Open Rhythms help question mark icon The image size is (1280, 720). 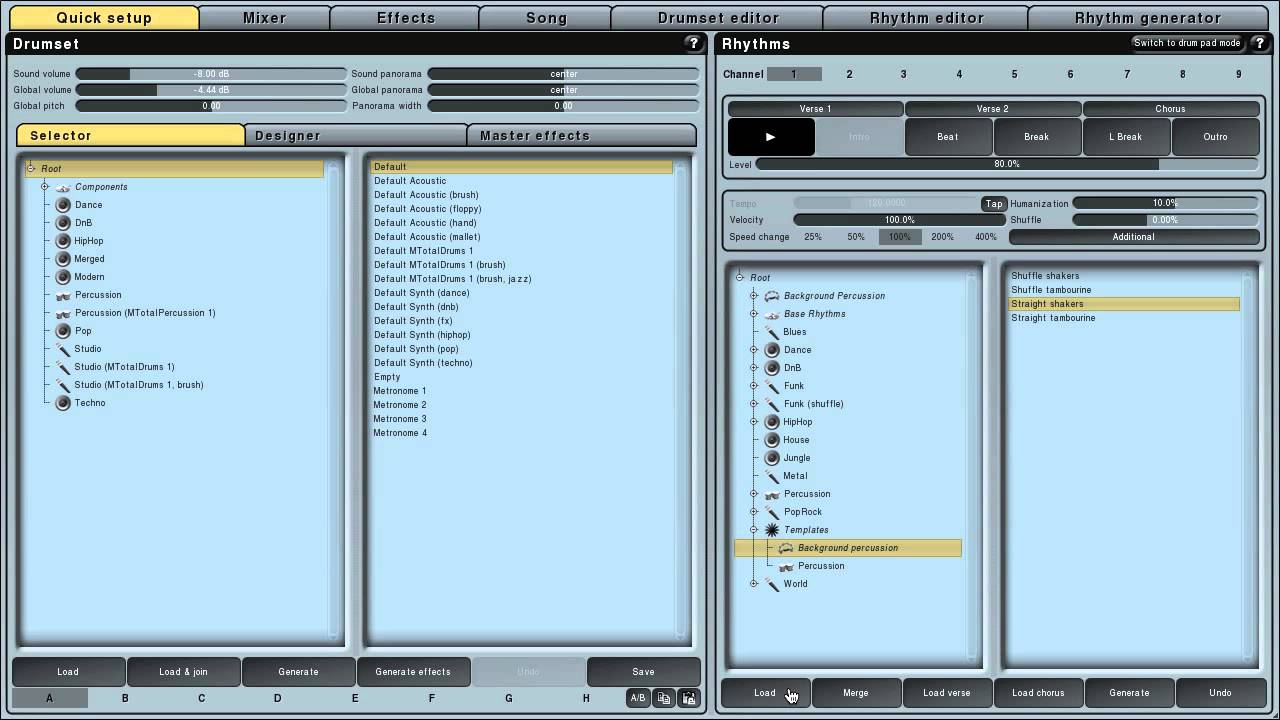coord(1259,43)
